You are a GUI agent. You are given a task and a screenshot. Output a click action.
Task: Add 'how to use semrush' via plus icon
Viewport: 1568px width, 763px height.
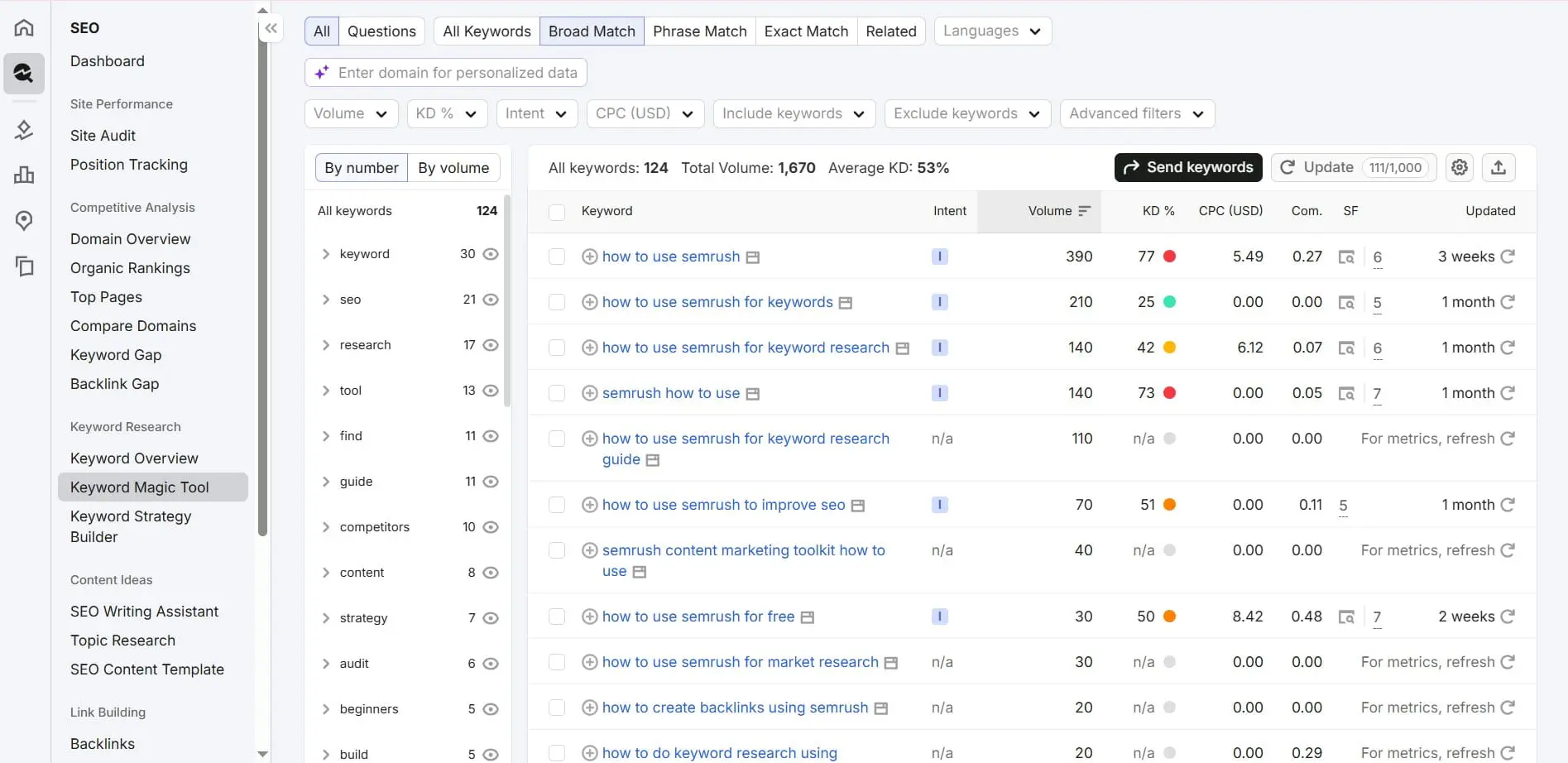point(589,257)
